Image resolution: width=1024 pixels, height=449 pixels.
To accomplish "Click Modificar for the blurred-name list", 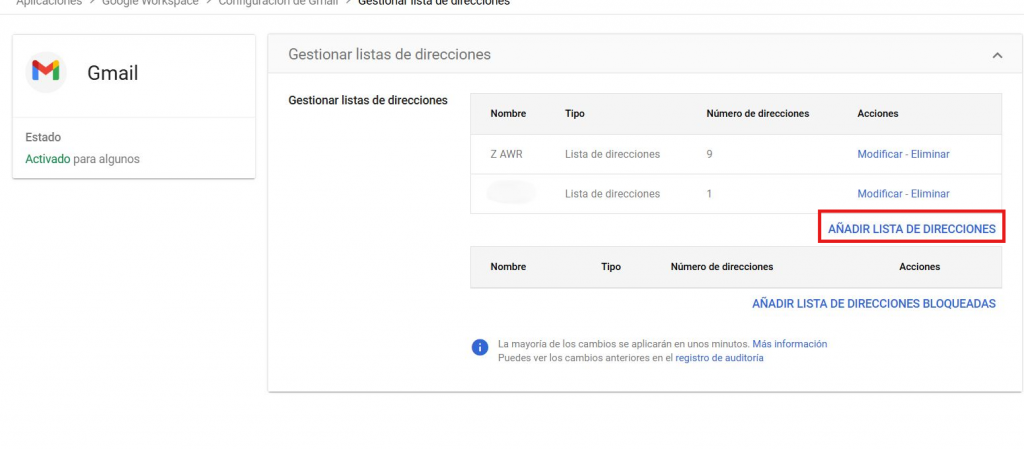I will (880, 193).
